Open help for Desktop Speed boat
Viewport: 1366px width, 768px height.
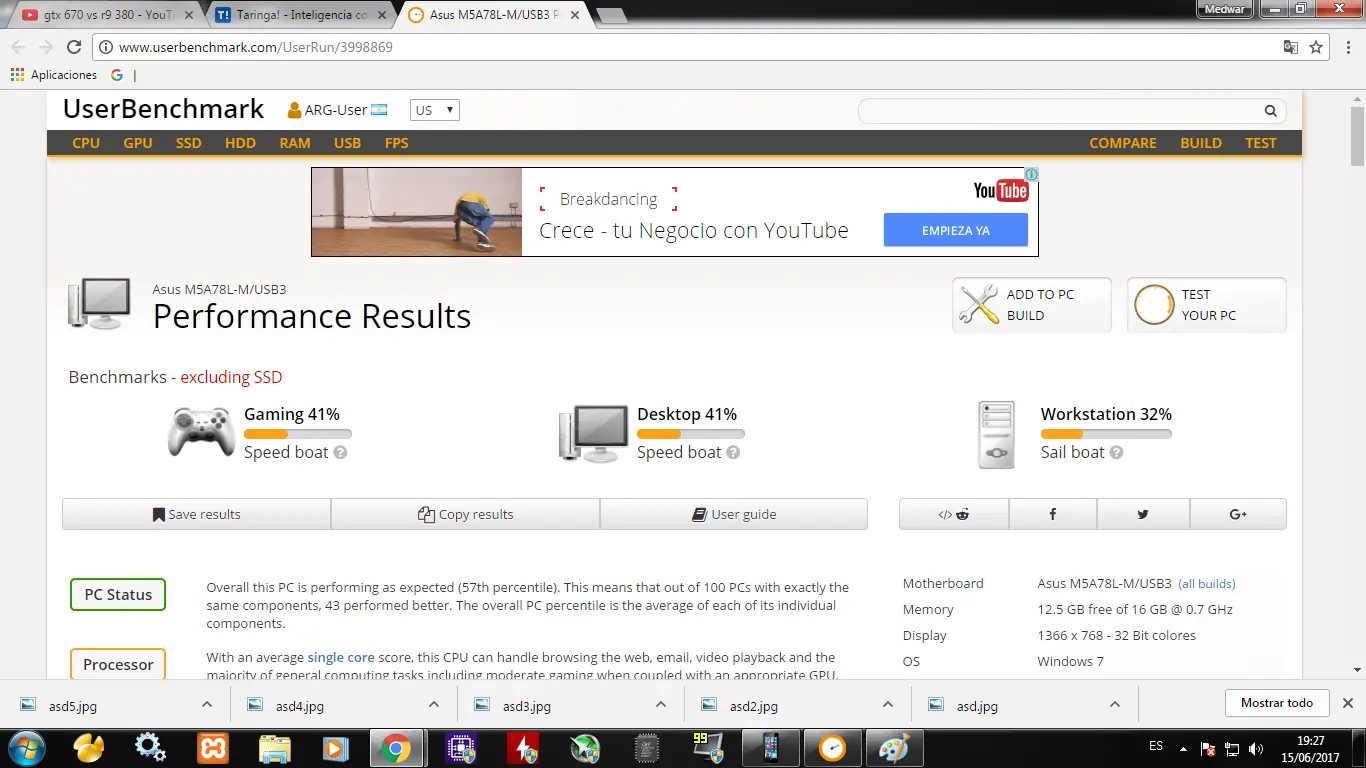(x=733, y=452)
